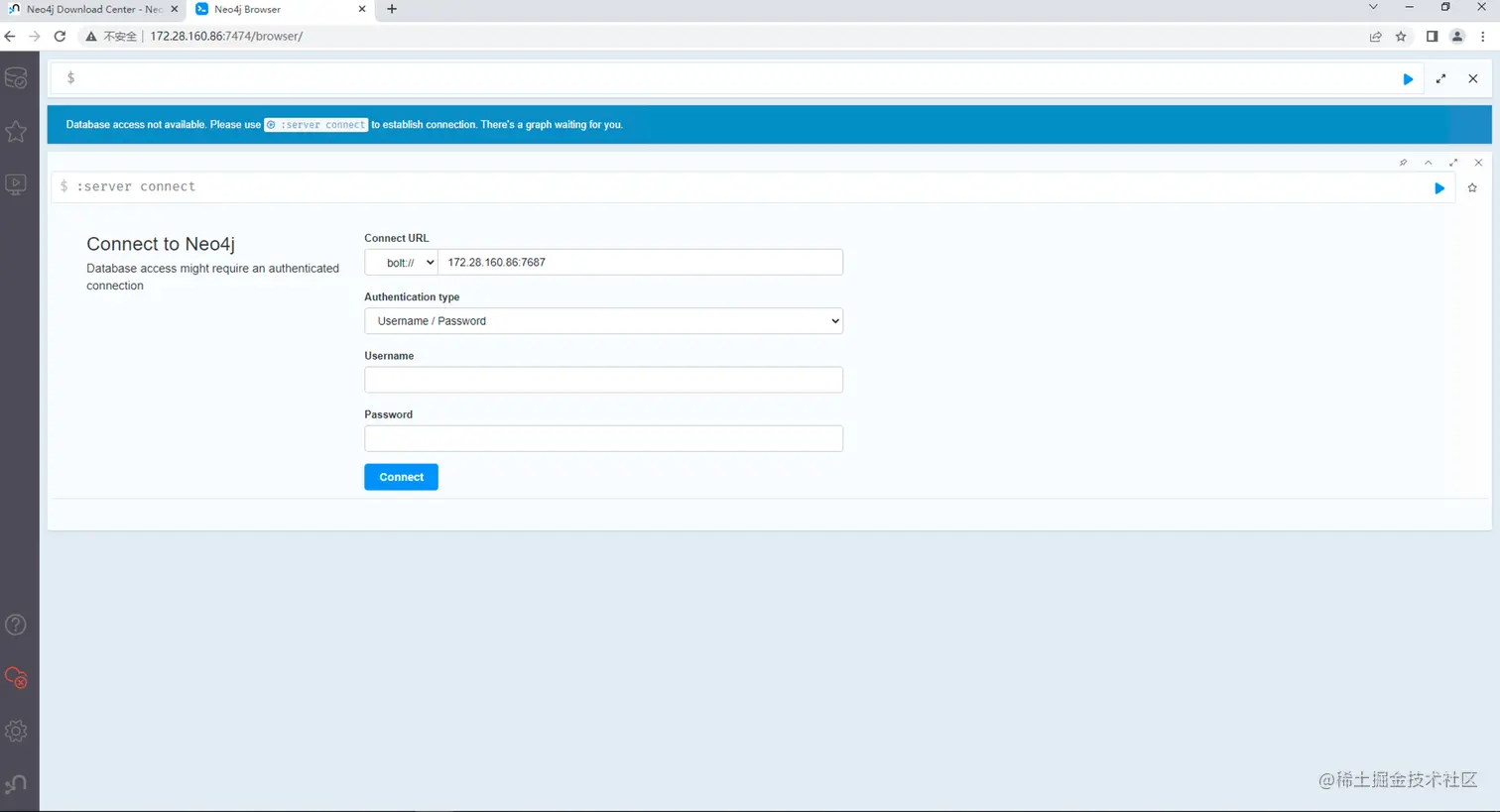Screen dimensions: 1500x812
Task: Close the server connect frame
Action: pyautogui.click(x=1478, y=163)
